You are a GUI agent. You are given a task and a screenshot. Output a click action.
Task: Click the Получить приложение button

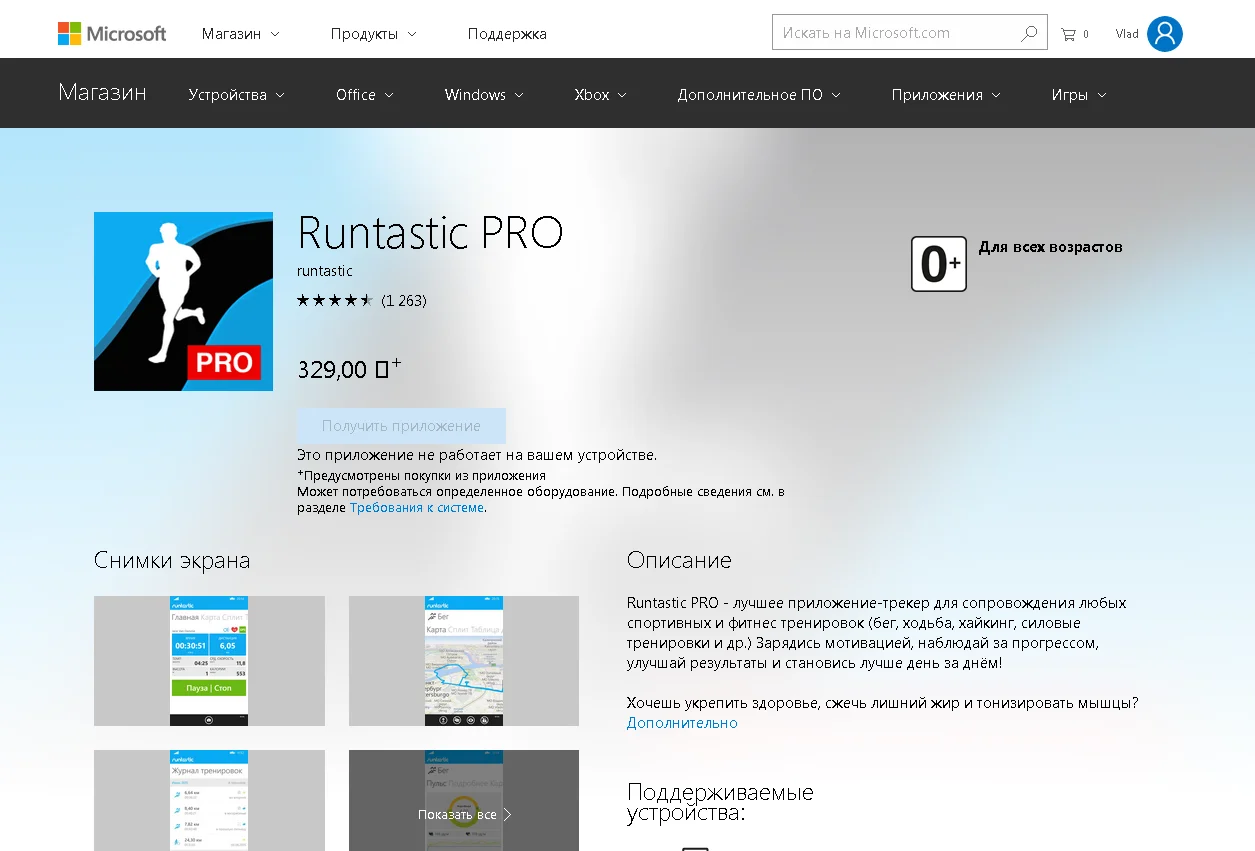pos(401,426)
